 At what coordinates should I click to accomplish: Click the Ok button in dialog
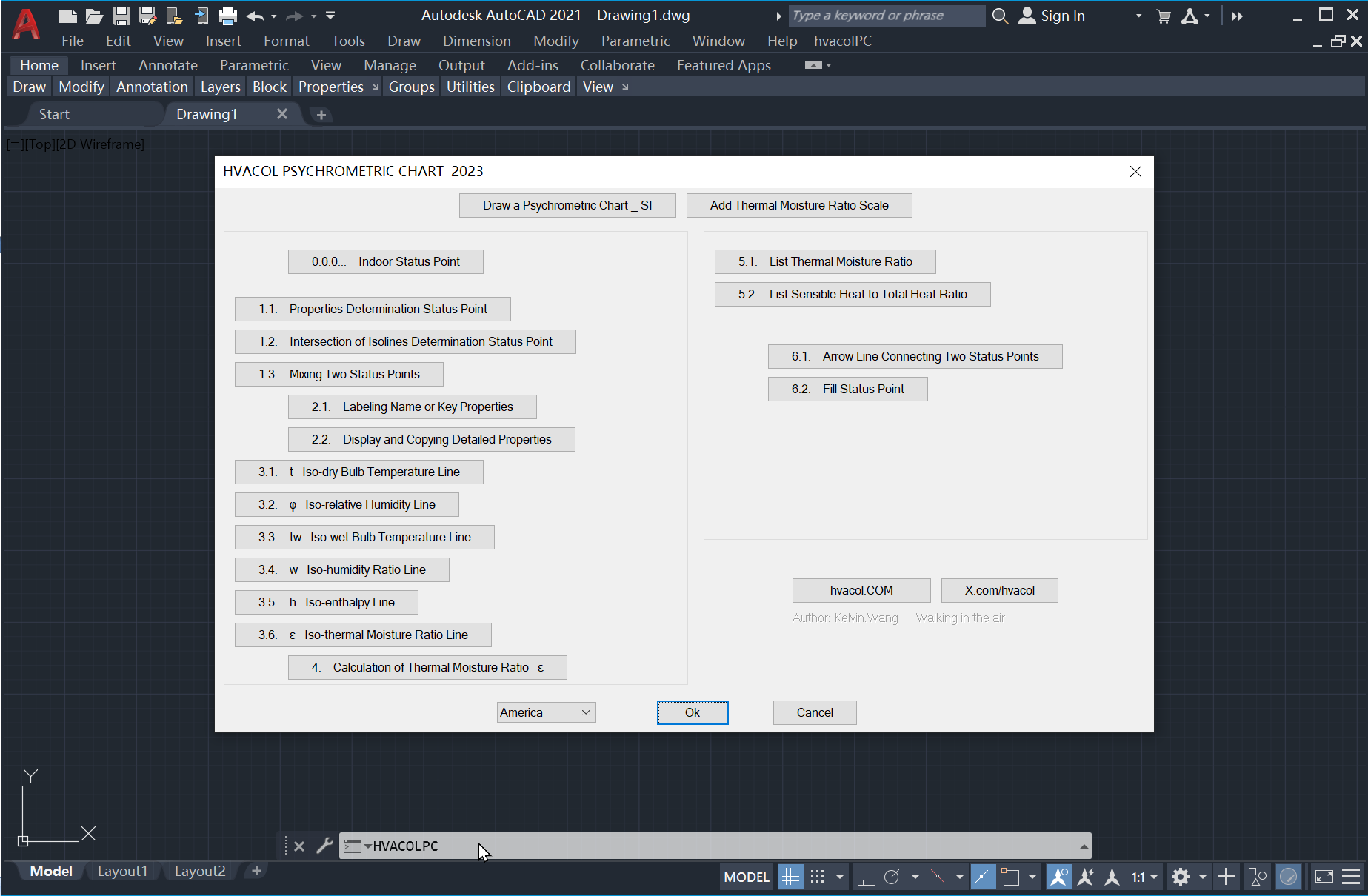693,712
